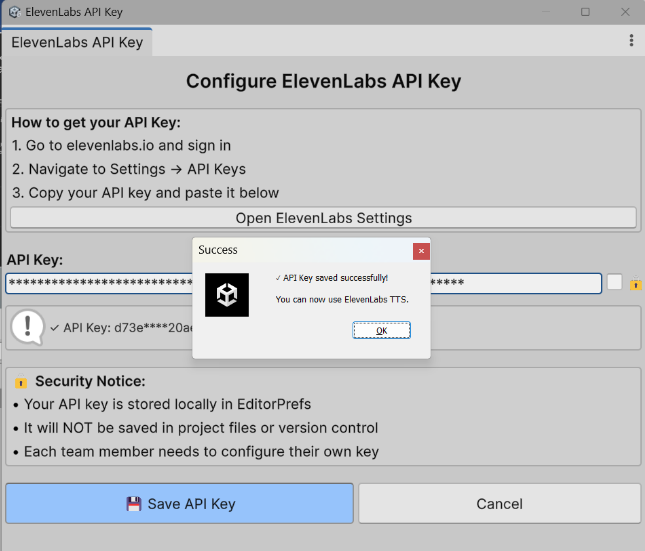Close the ElevenLabs API Key window

coord(625,12)
